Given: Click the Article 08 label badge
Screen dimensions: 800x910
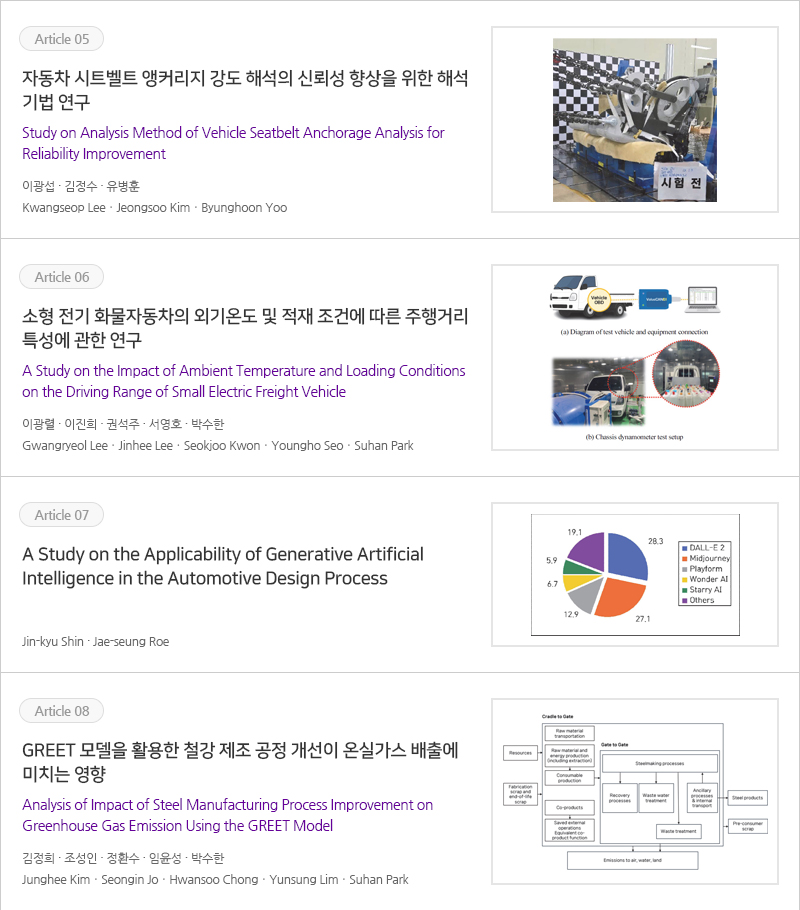Looking at the screenshot, I should 61,711.
